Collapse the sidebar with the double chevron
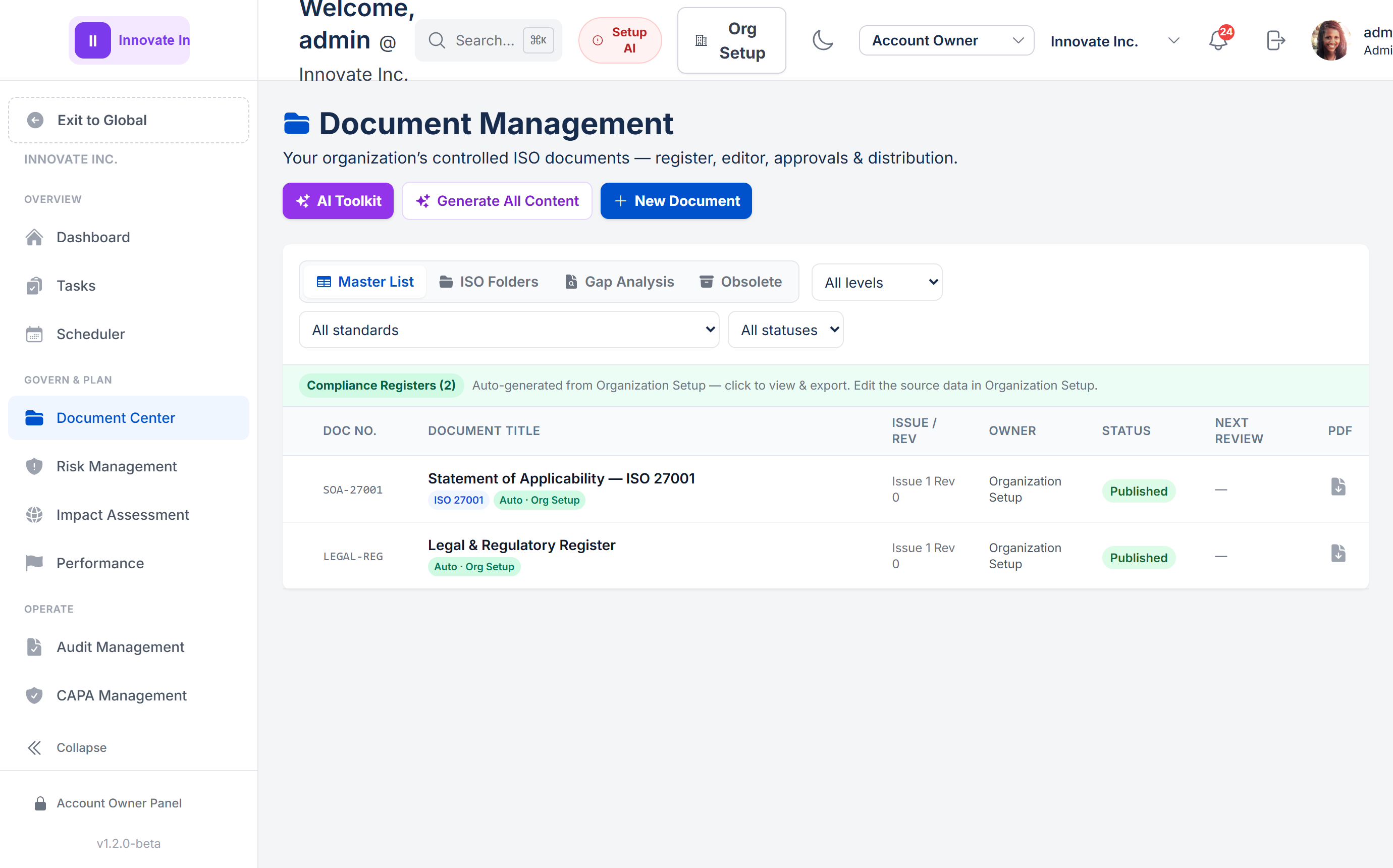 [x=34, y=747]
